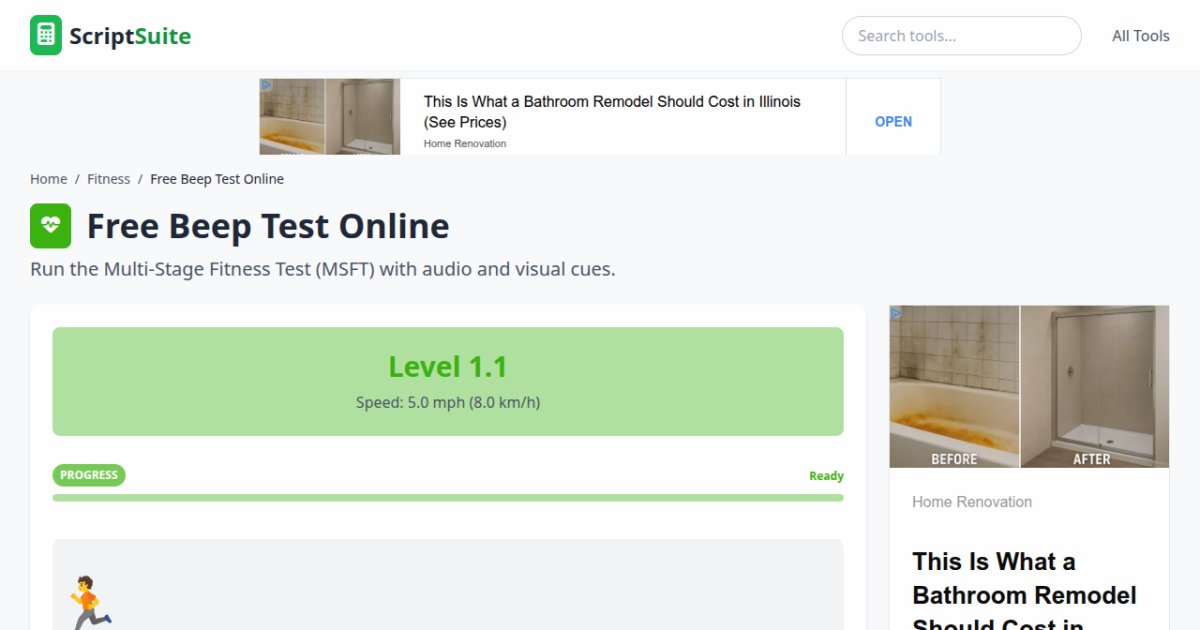Open the sidebar ad BEFORE bathtub image
The width and height of the screenshot is (1200, 630).
[x=954, y=386]
